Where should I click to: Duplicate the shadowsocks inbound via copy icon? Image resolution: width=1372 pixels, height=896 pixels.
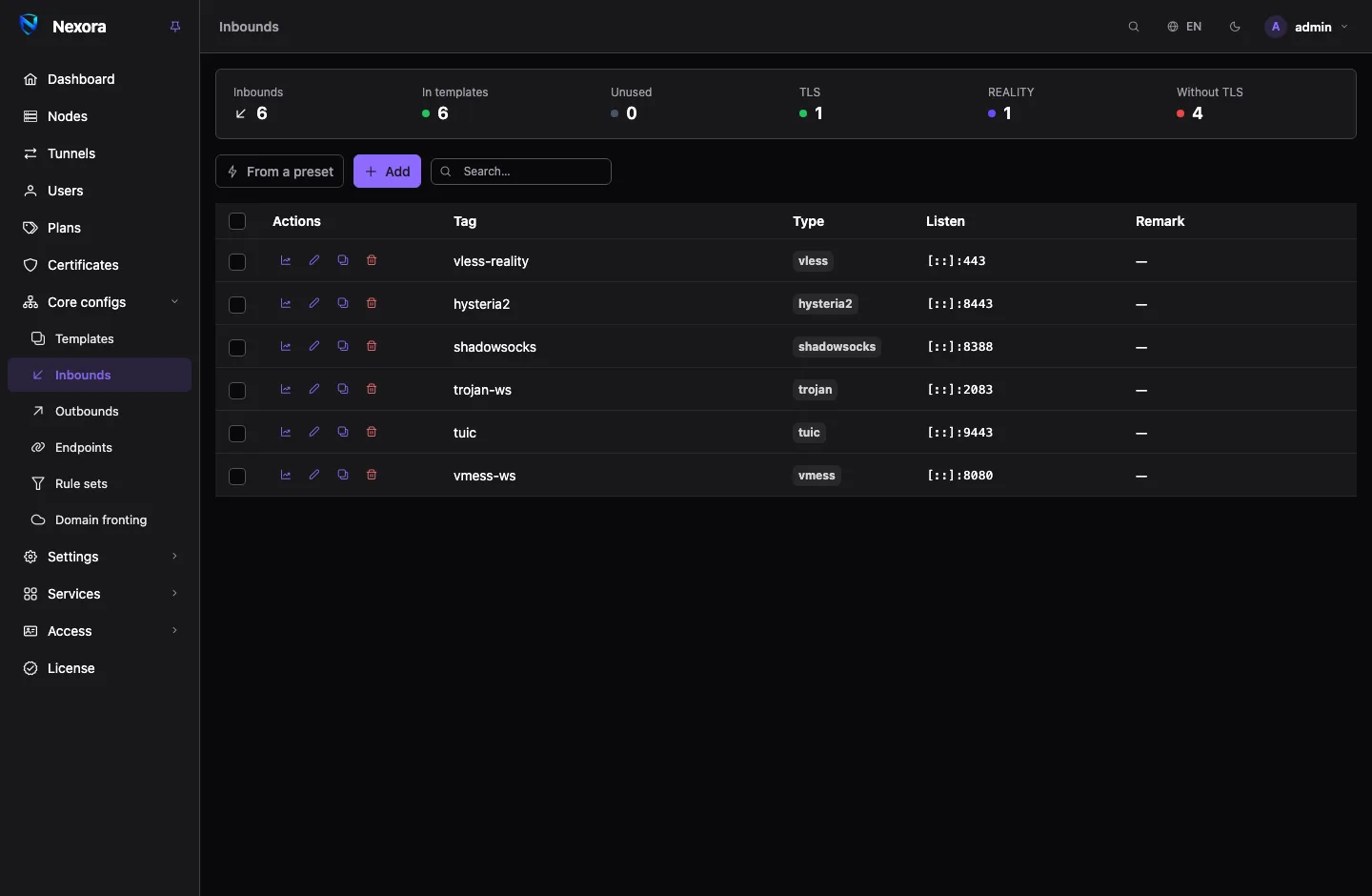pyautogui.click(x=343, y=346)
